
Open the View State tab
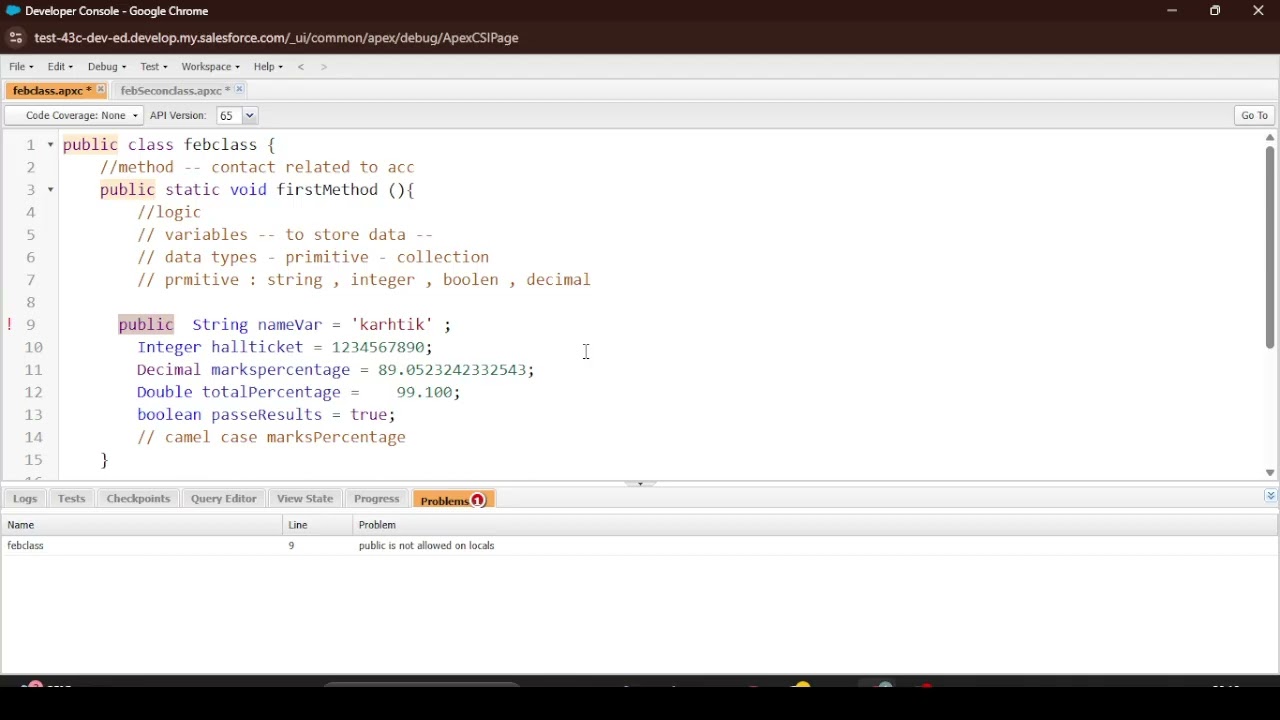coord(305,499)
